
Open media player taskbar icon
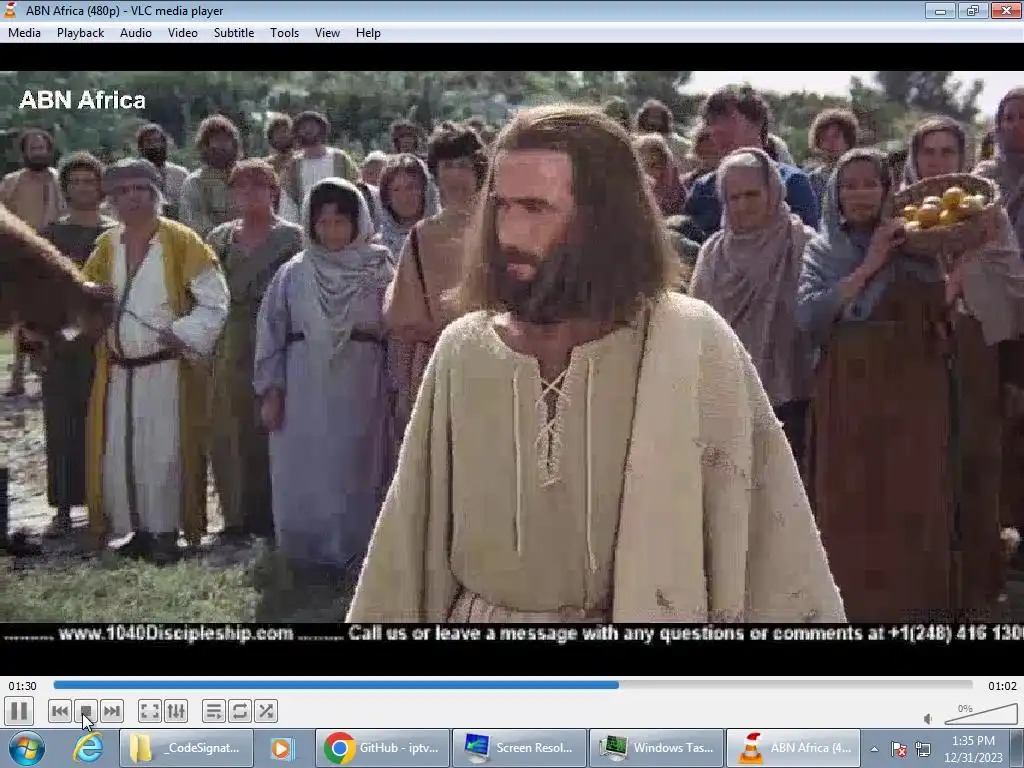pyautogui.click(x=283, y=748)
